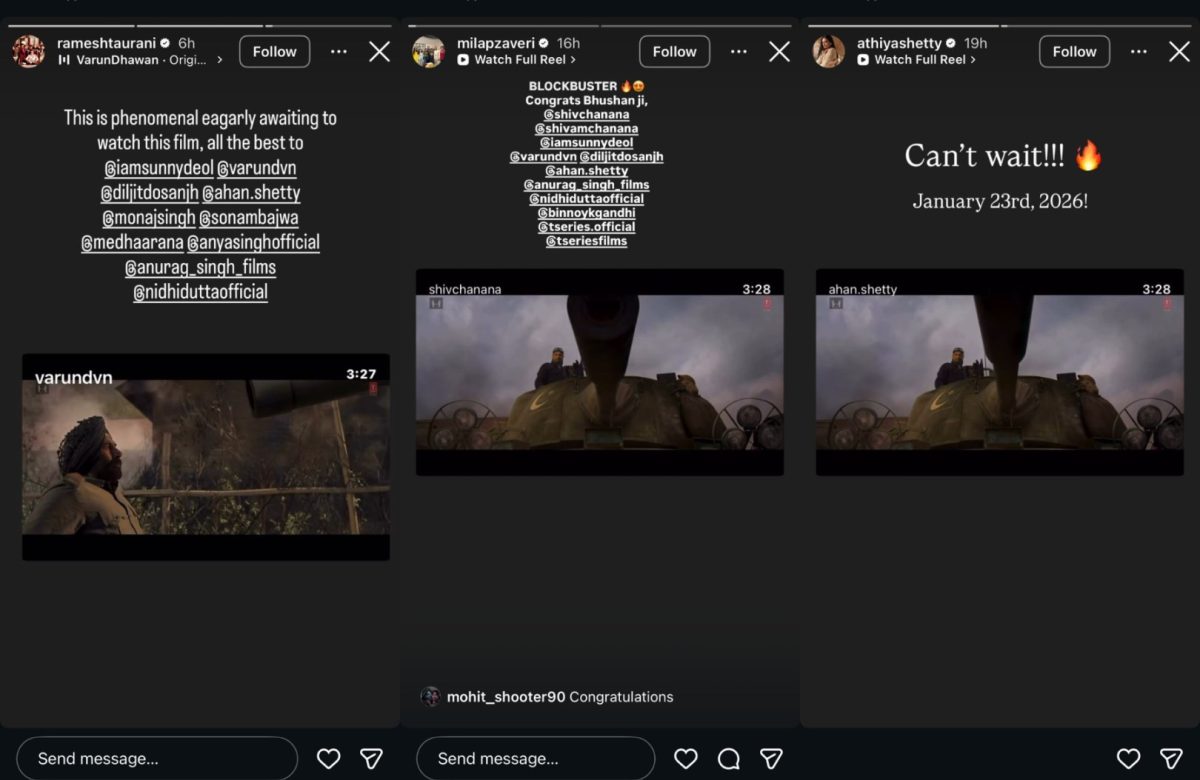
Task: Like the athiyashetty story
Action: click(1128, 759)
